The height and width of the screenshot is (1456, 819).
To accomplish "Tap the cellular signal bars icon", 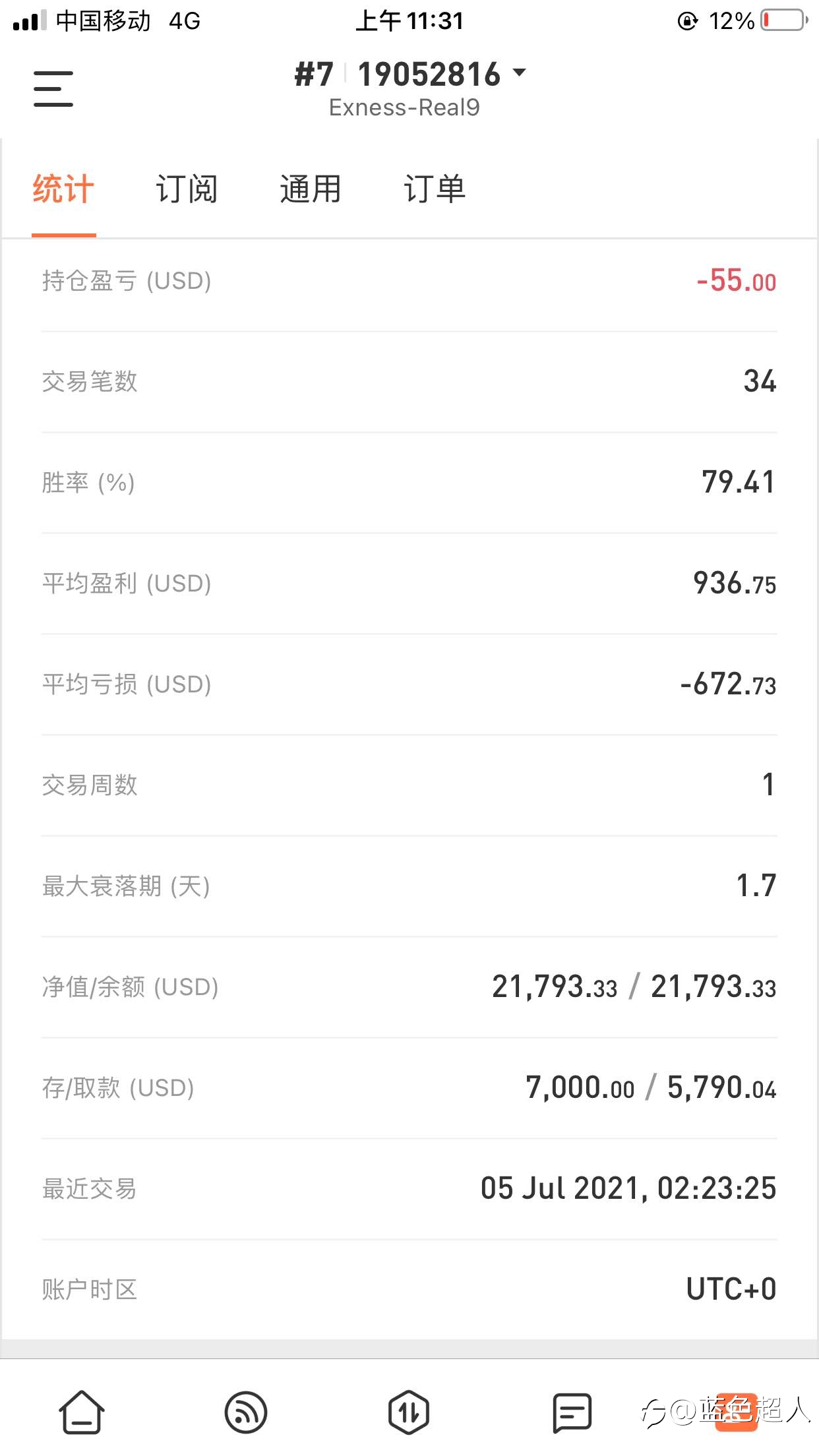I will pos(30,20).
